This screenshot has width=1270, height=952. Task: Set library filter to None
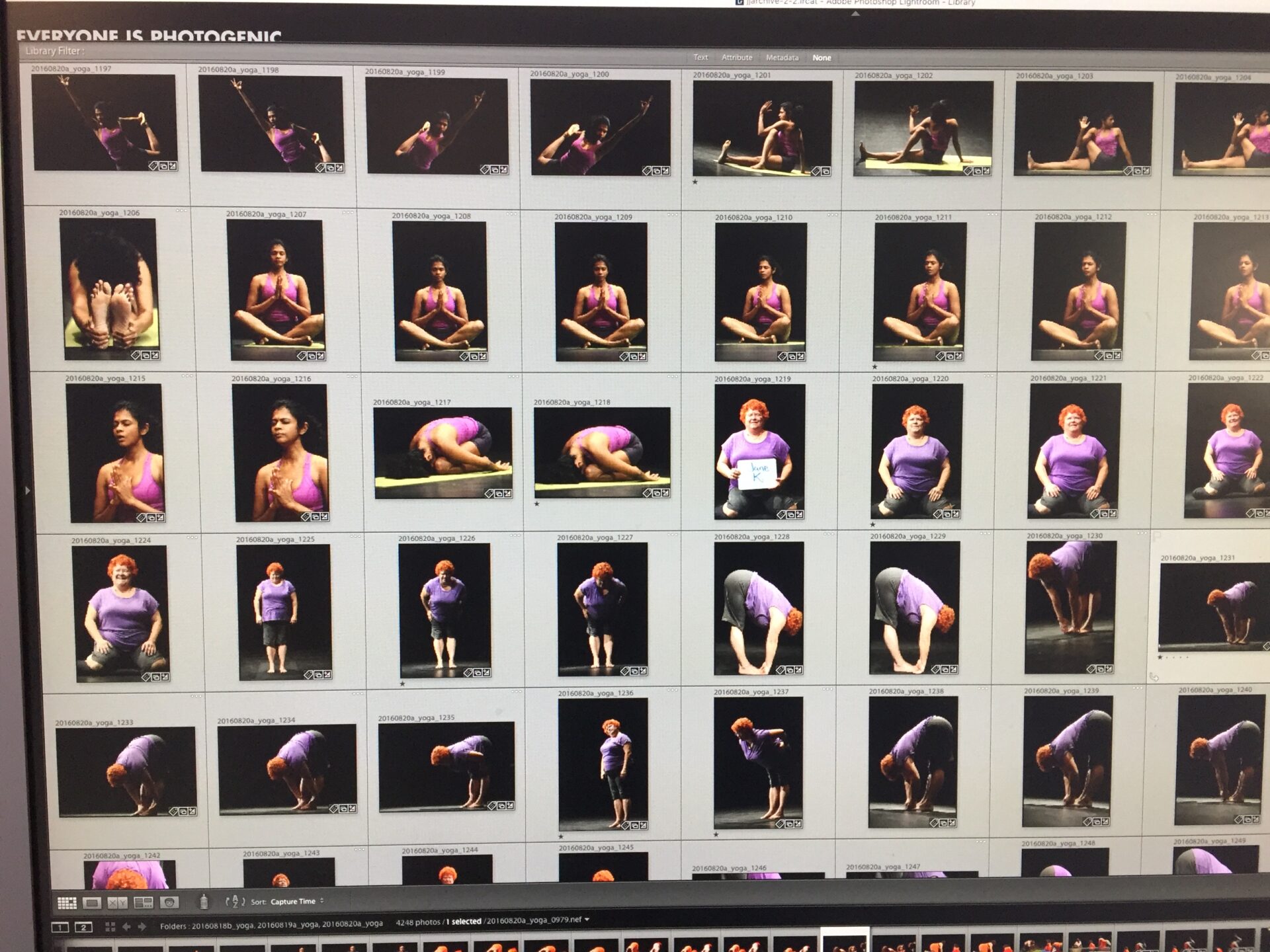coord(822,58)
